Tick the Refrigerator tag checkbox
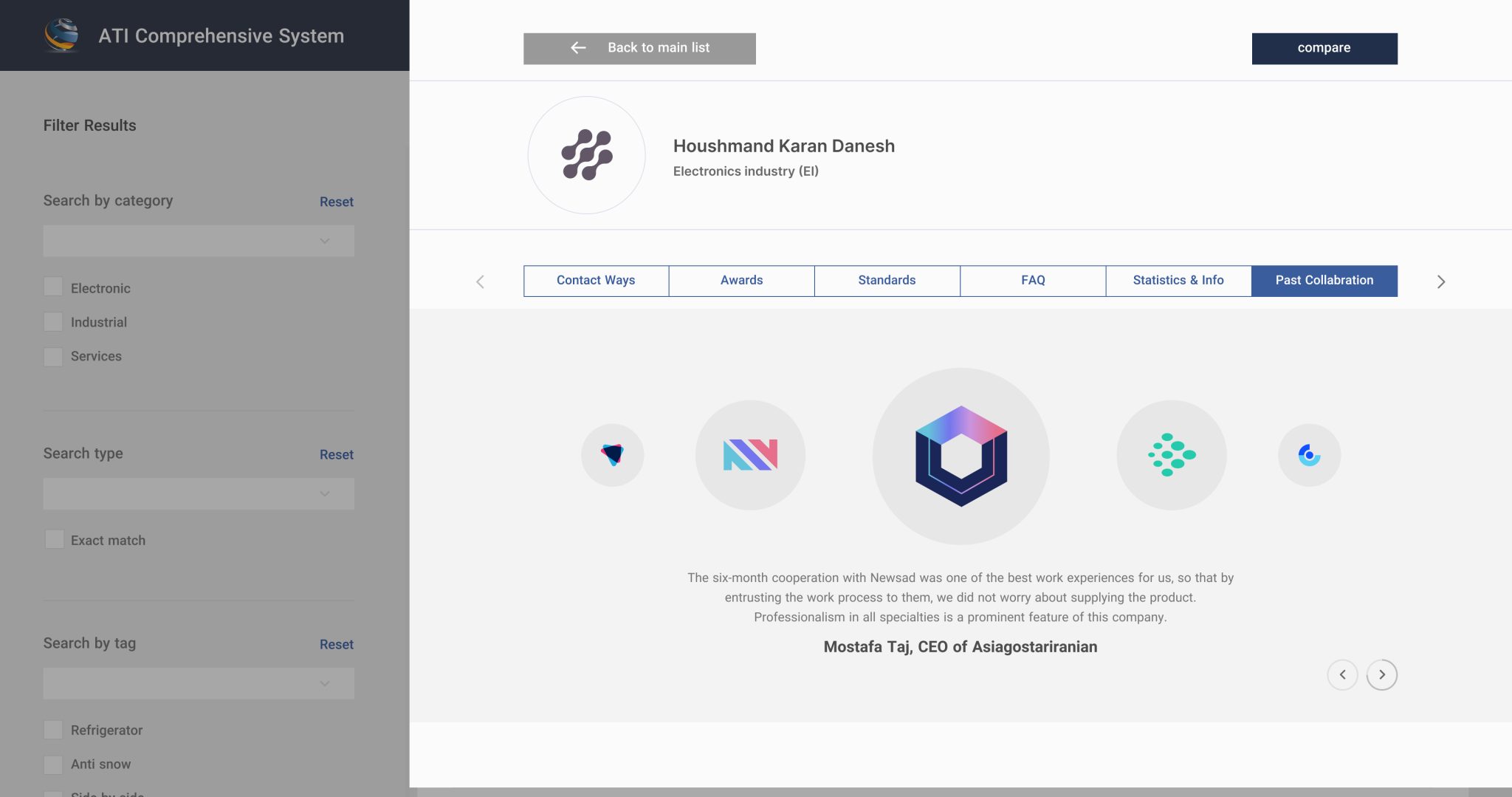1512x797 pixels. tap(53, 730)
